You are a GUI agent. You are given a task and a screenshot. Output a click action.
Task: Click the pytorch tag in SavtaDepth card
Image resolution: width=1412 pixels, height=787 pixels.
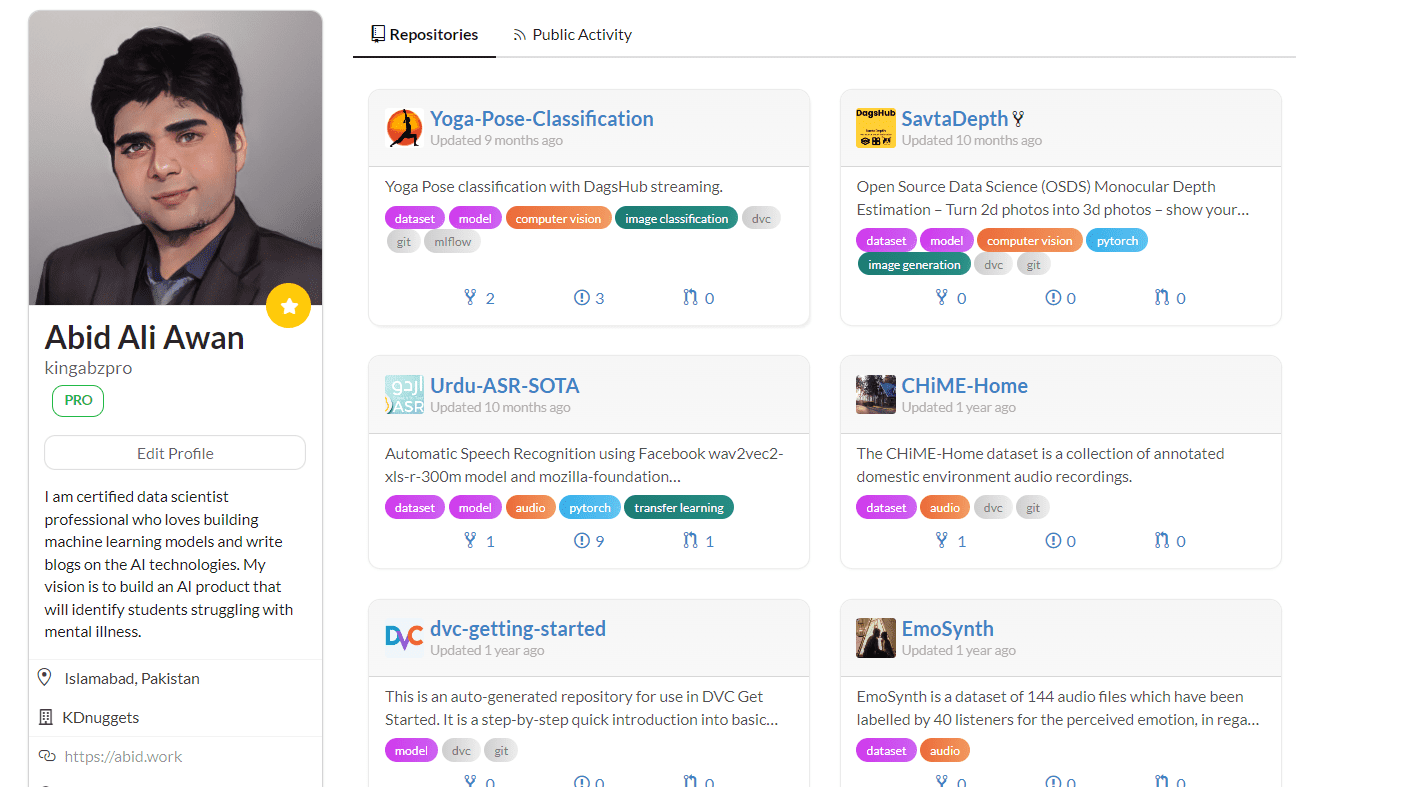pos(1117,241)
